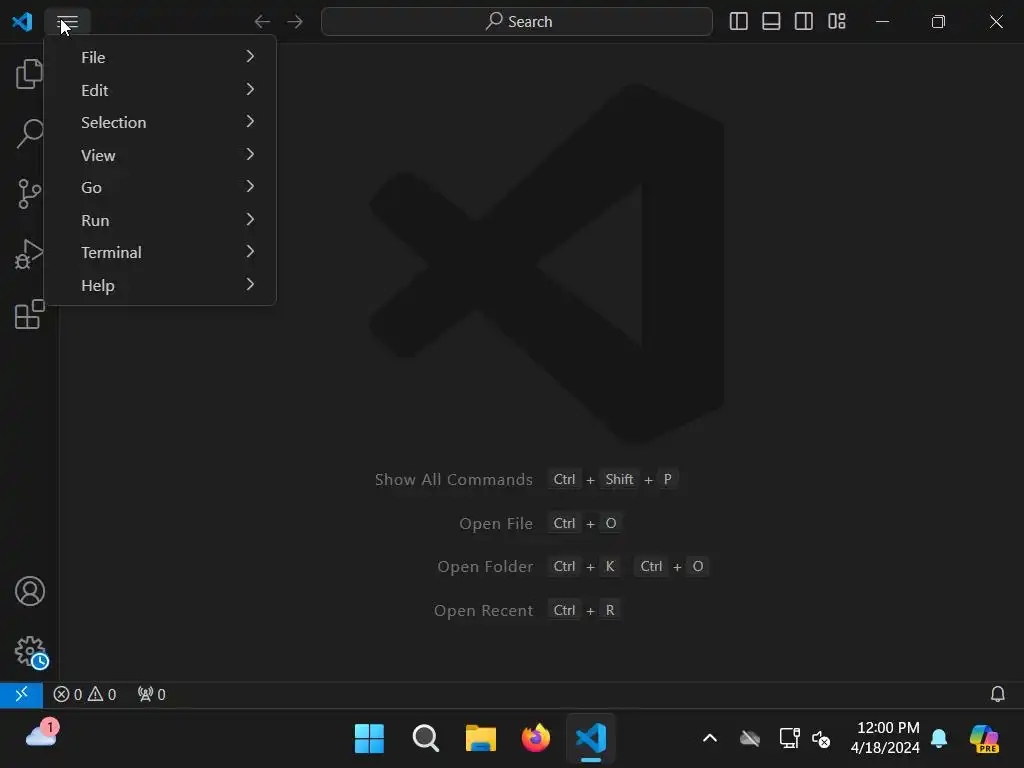Open the Manage gear icon
This screenshot has height=768, width=1024.
tap(31, 652)
